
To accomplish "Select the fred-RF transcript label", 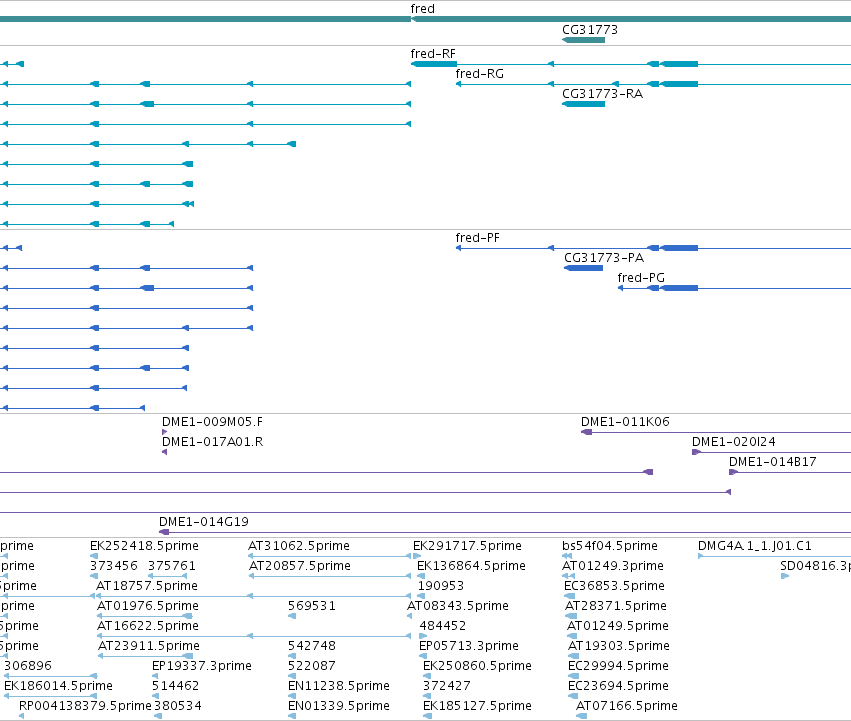I will (433, 54).
